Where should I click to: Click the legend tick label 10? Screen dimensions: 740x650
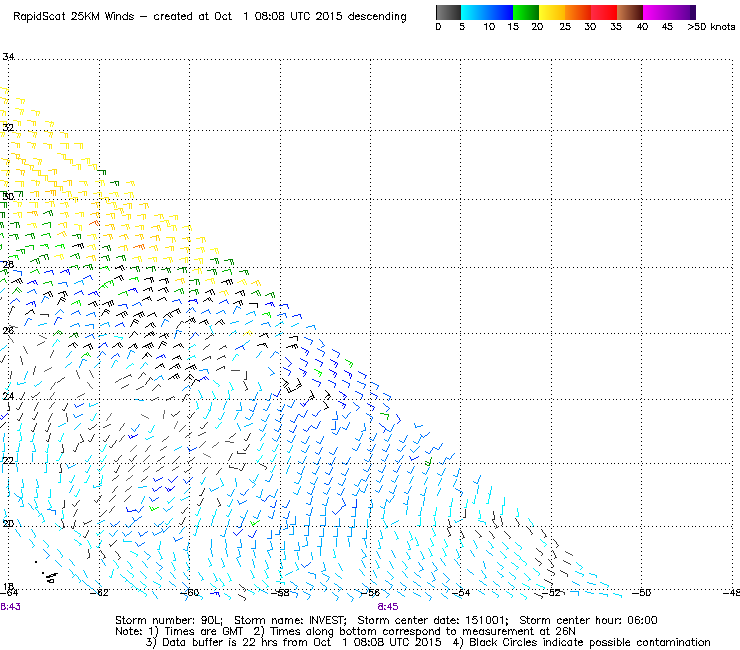(x=489, y=27)
